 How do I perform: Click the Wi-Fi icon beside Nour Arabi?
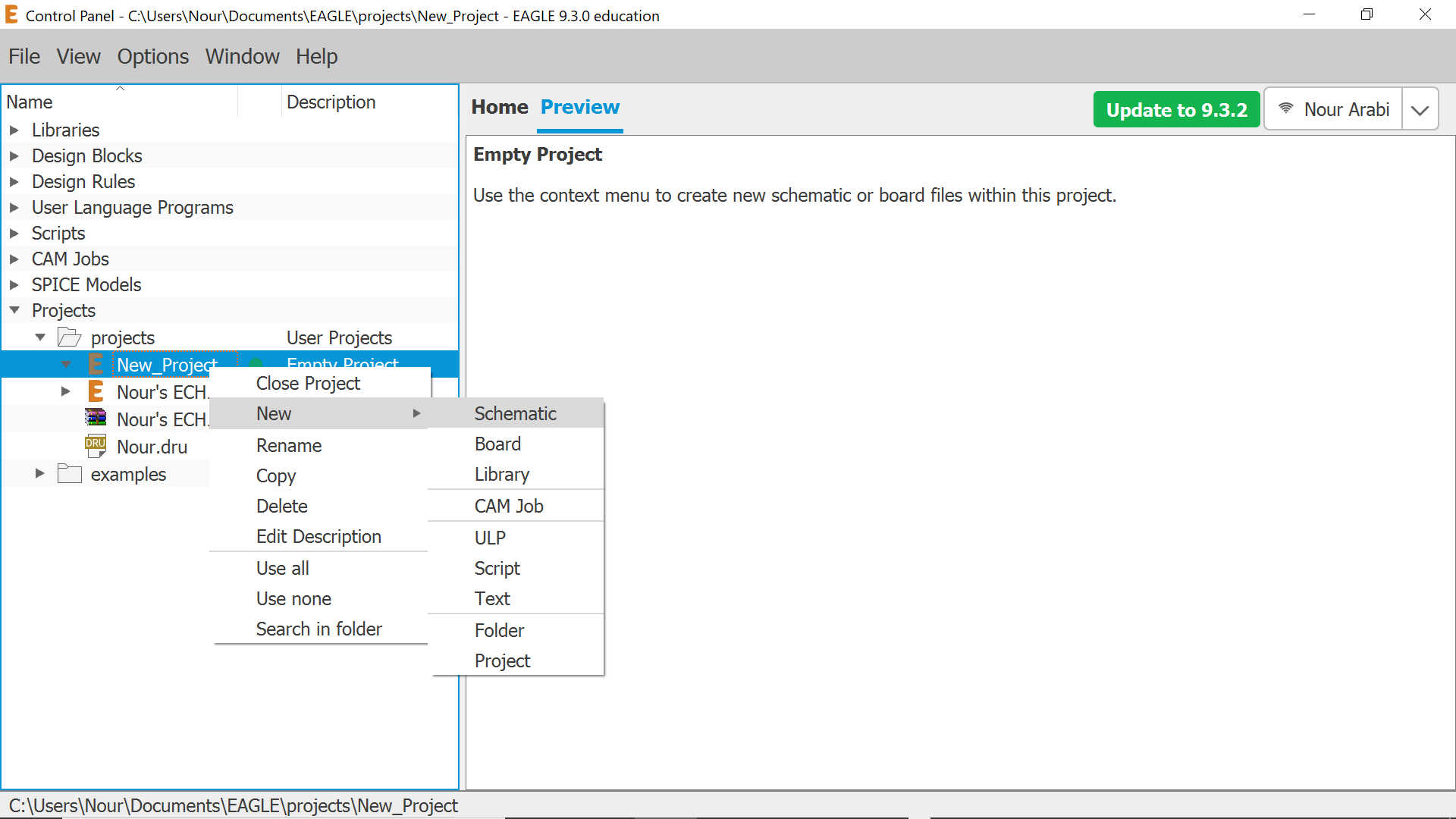pyautogui.click(x=1285, y=109)
